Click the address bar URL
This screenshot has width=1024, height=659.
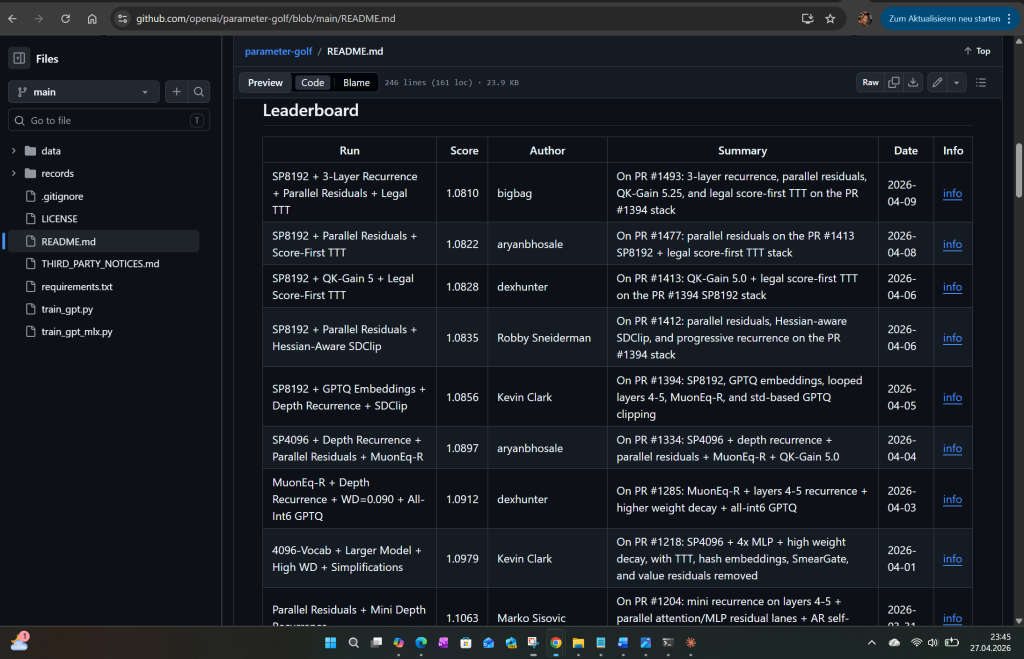265,18
